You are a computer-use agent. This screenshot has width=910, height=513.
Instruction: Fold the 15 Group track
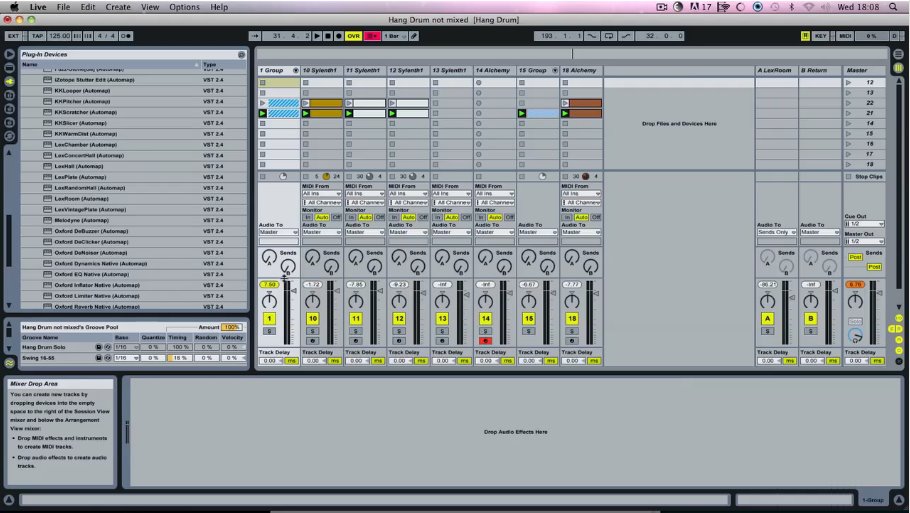coord(555,70)
